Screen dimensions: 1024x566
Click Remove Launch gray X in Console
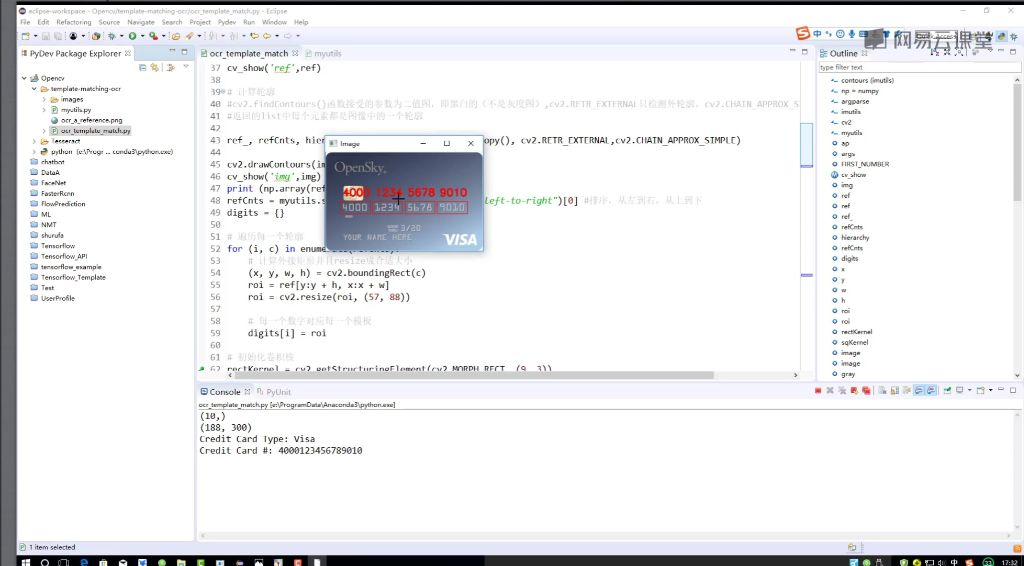(830, 390)
